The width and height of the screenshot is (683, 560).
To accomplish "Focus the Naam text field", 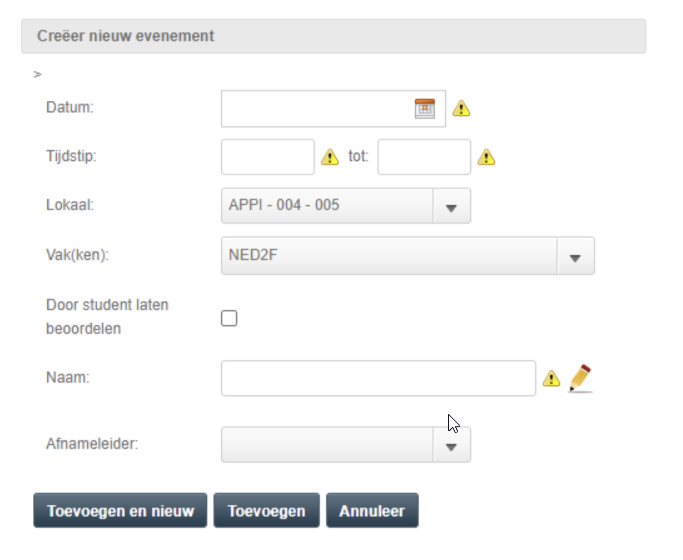I will [379, 378].
